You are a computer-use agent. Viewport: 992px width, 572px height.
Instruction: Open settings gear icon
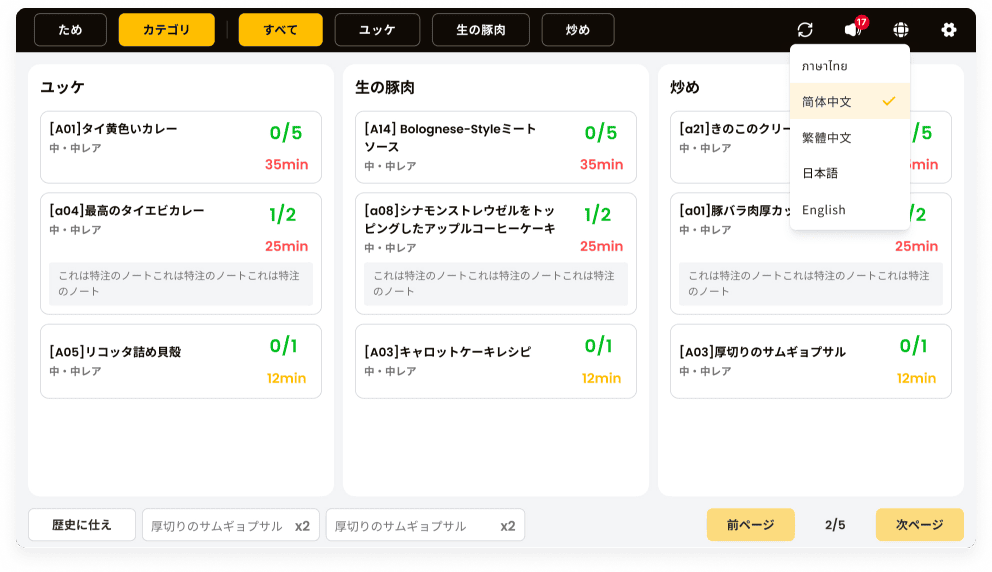click(x=949, y=30)
